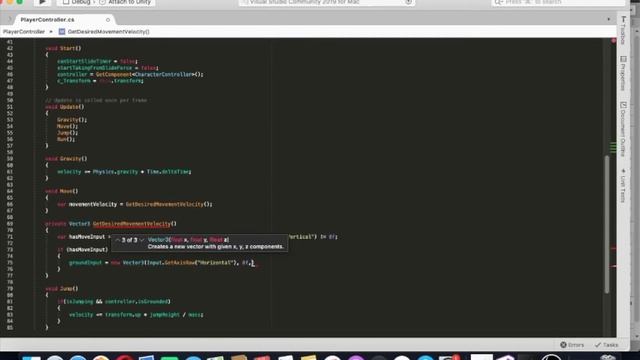Click the controller.isGrounded condition line
Viewport: 640px width, 360px height.
114,302
